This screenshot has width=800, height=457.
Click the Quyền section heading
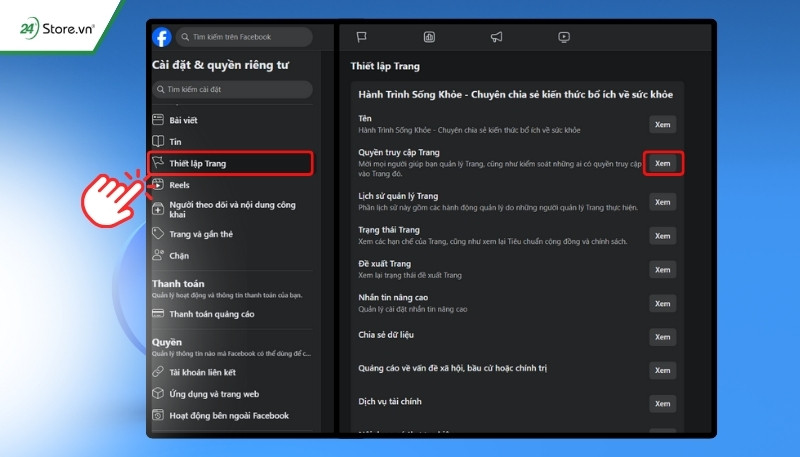point(167,342)
